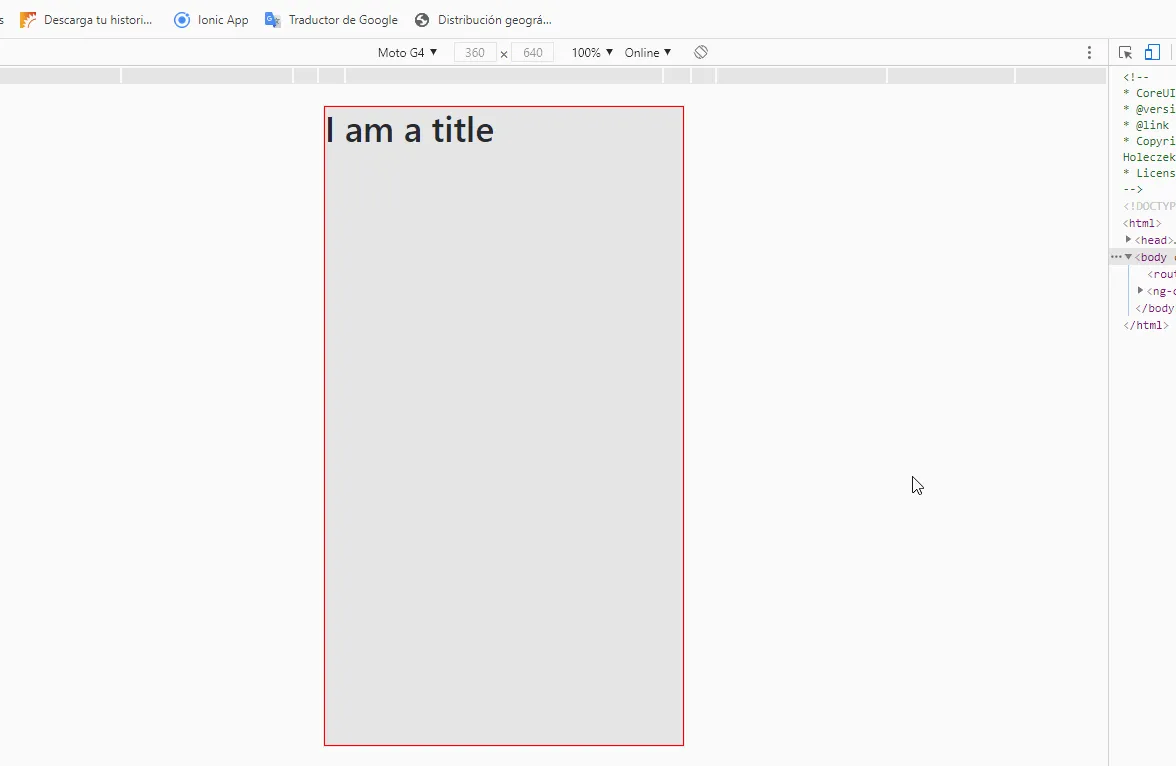
Task: Click the * Licens comment line
Action: tap(1149, 173)
